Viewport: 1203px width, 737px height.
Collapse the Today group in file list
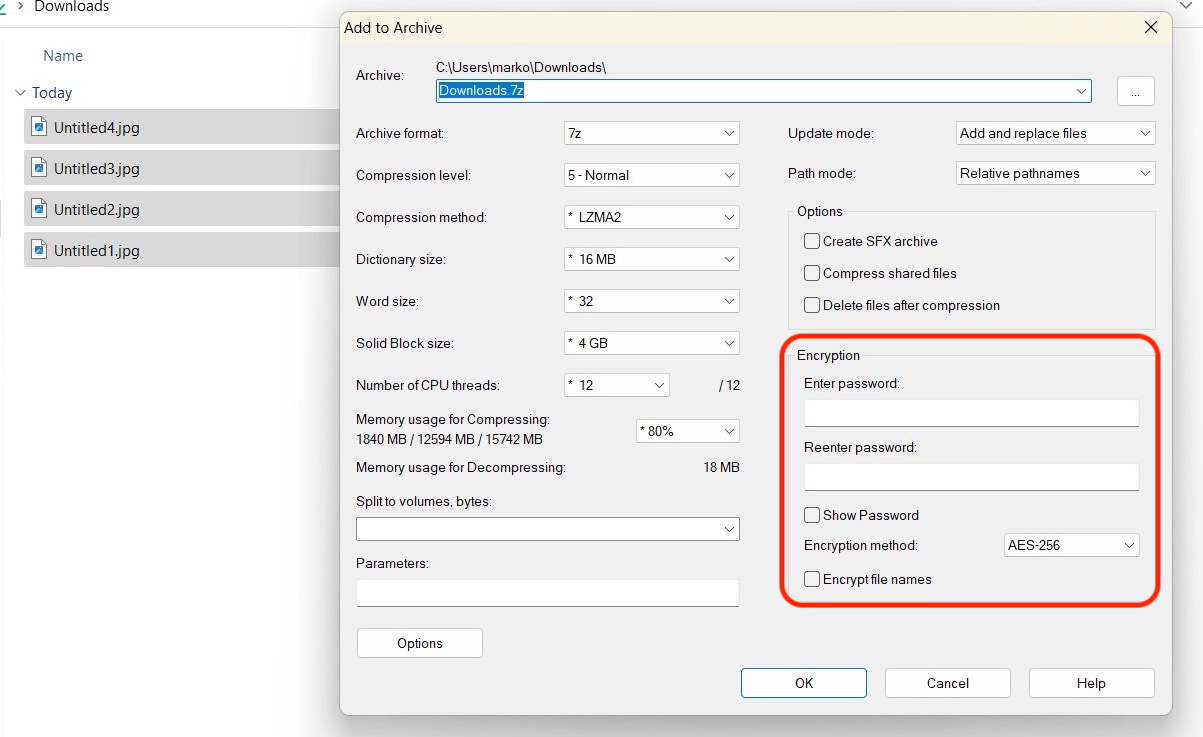pyautogui.click(x=20, y=93)
